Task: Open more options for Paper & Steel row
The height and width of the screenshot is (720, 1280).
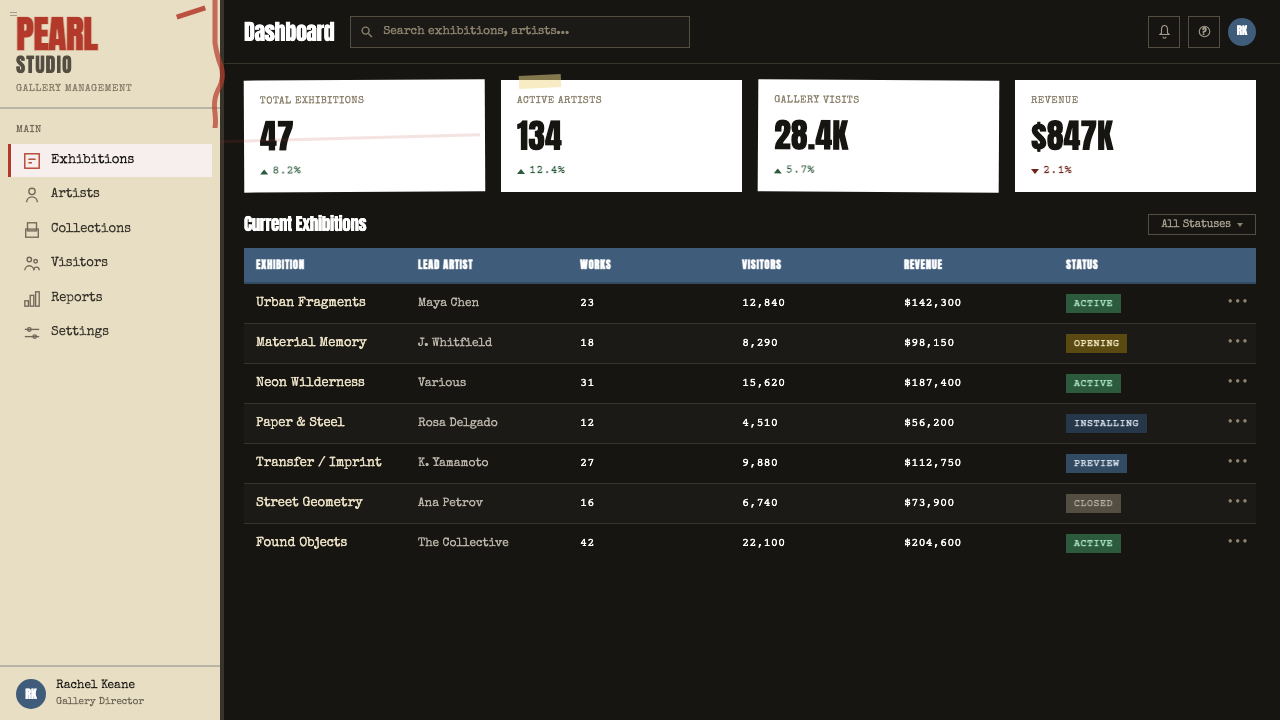Action: [1238, 421]
